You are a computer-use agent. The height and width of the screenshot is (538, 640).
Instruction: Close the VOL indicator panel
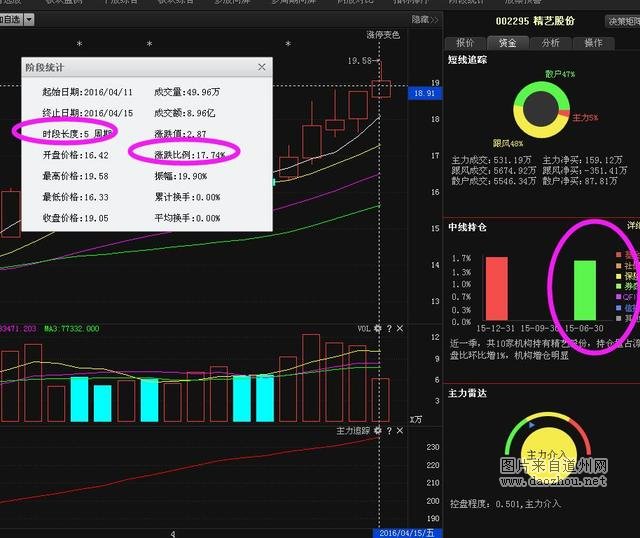400,328
